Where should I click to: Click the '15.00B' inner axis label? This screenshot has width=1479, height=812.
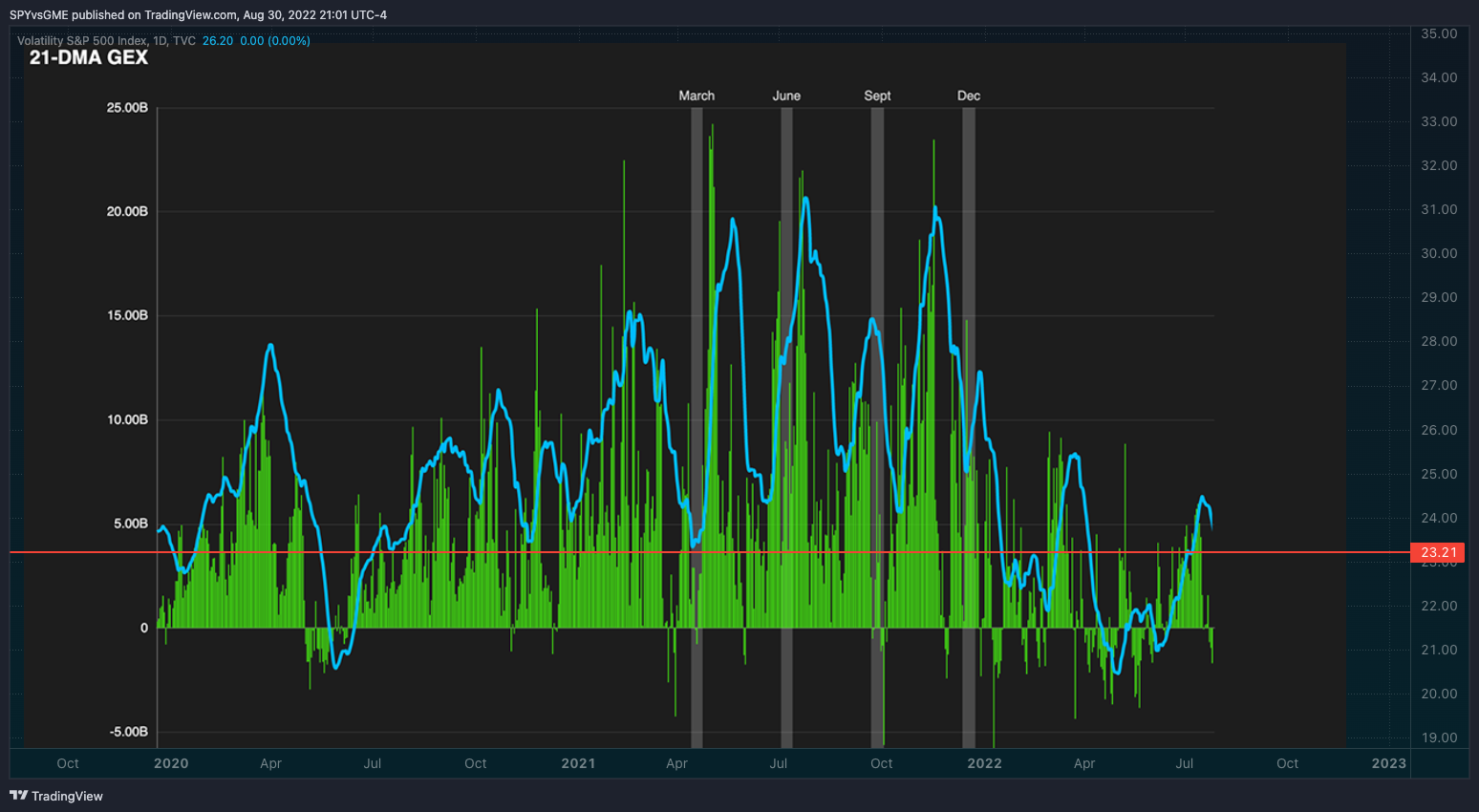tap(127, 315)
